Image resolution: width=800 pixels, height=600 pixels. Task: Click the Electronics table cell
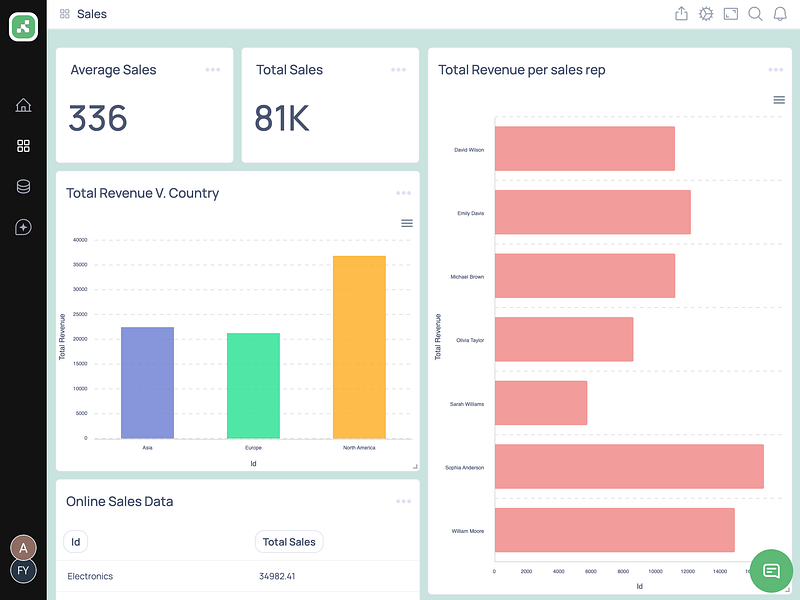[x=90, y=576]
